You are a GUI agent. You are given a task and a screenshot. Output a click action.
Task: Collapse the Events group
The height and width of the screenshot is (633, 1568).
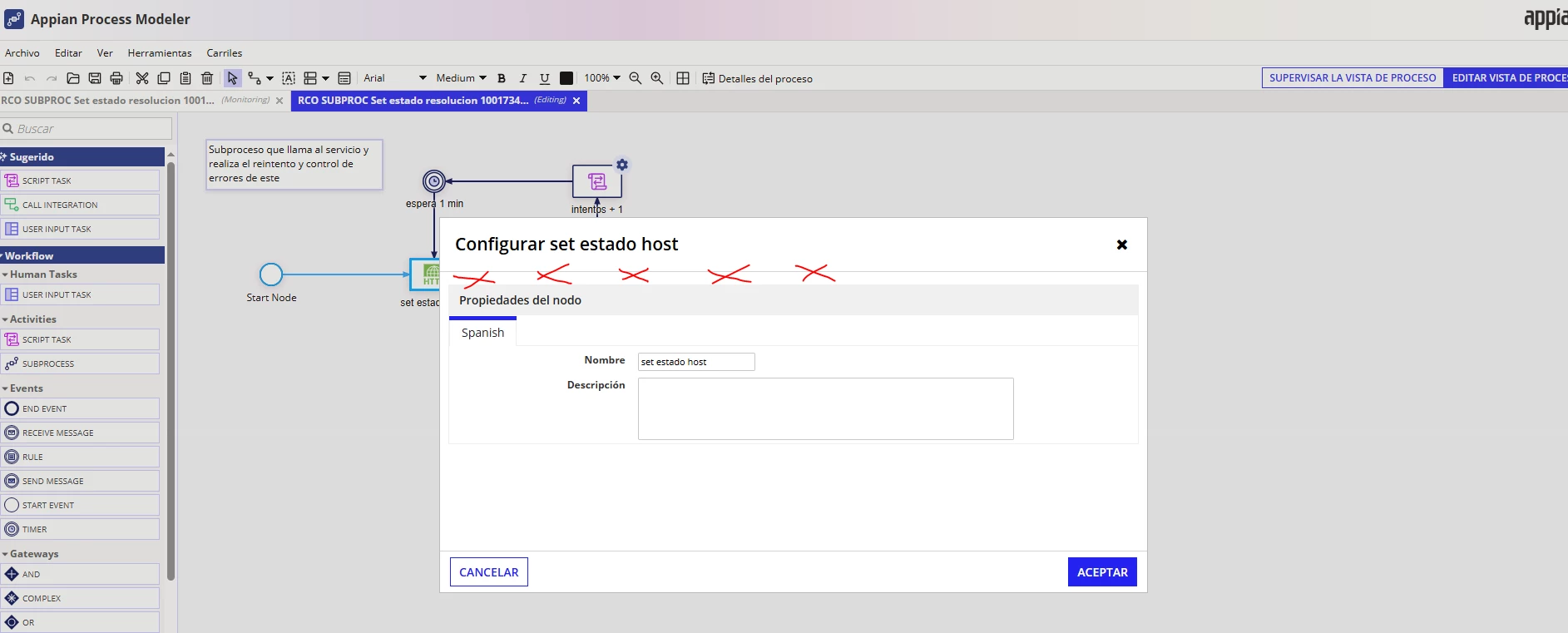click(x=22, y=388)
